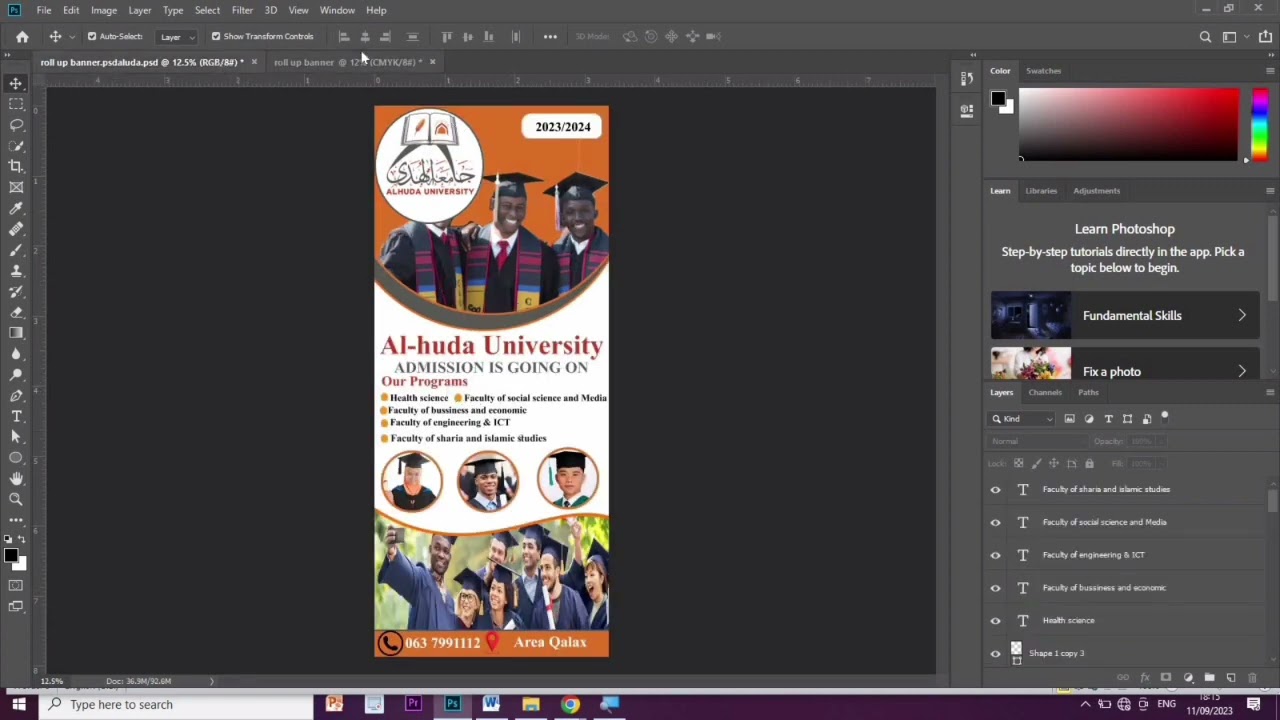Toggle Show Transform Controls checkbox
Screen dimensions: 1280x720
tap(216, 37)
